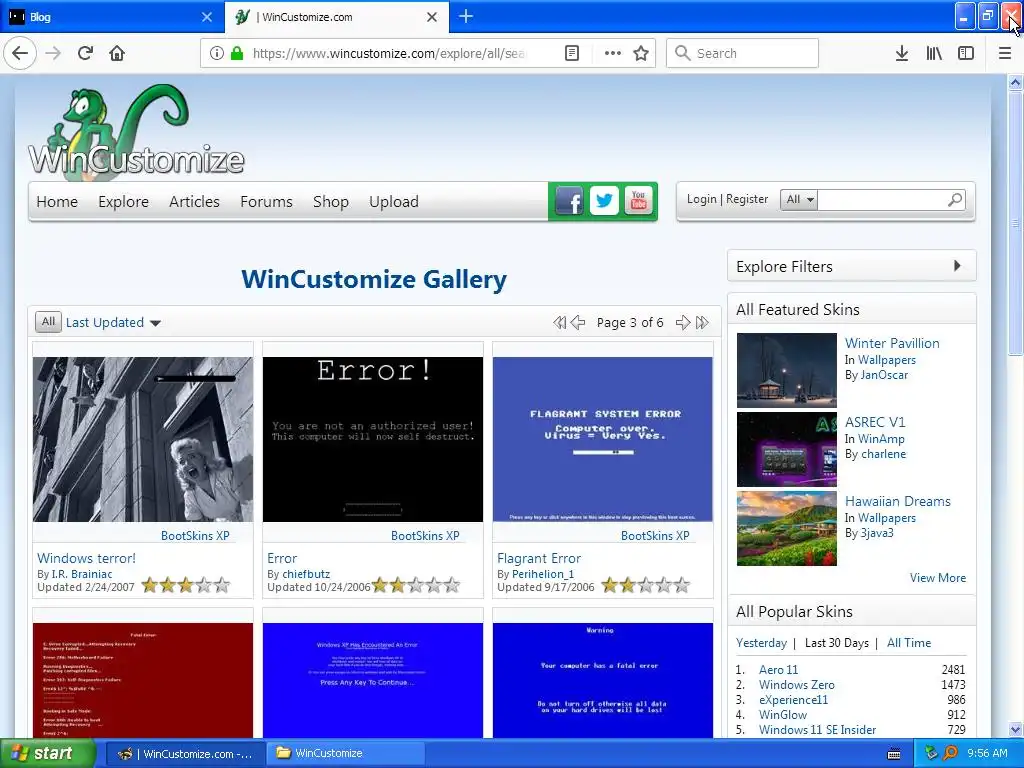Select the Last 30 Days filter
1024x768 pixels.
coord(837,643)
